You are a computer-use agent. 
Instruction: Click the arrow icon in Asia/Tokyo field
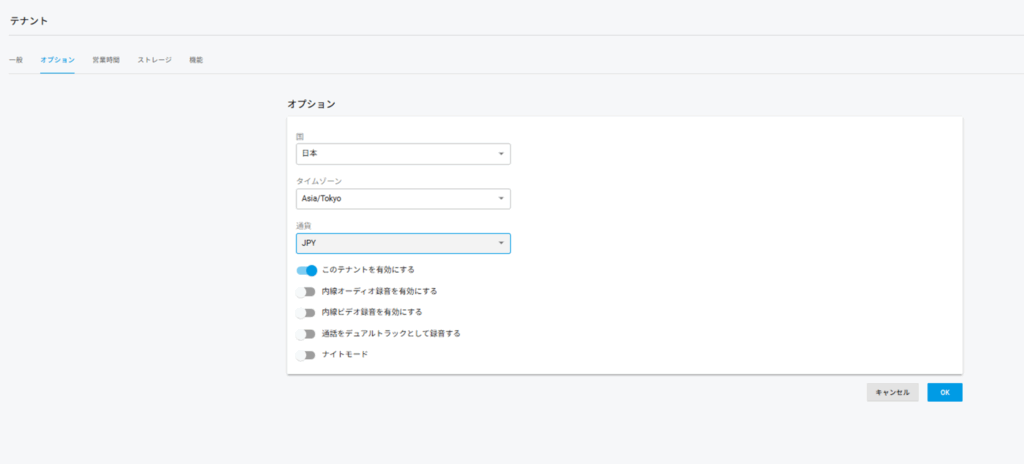click(x=500, y=199)
